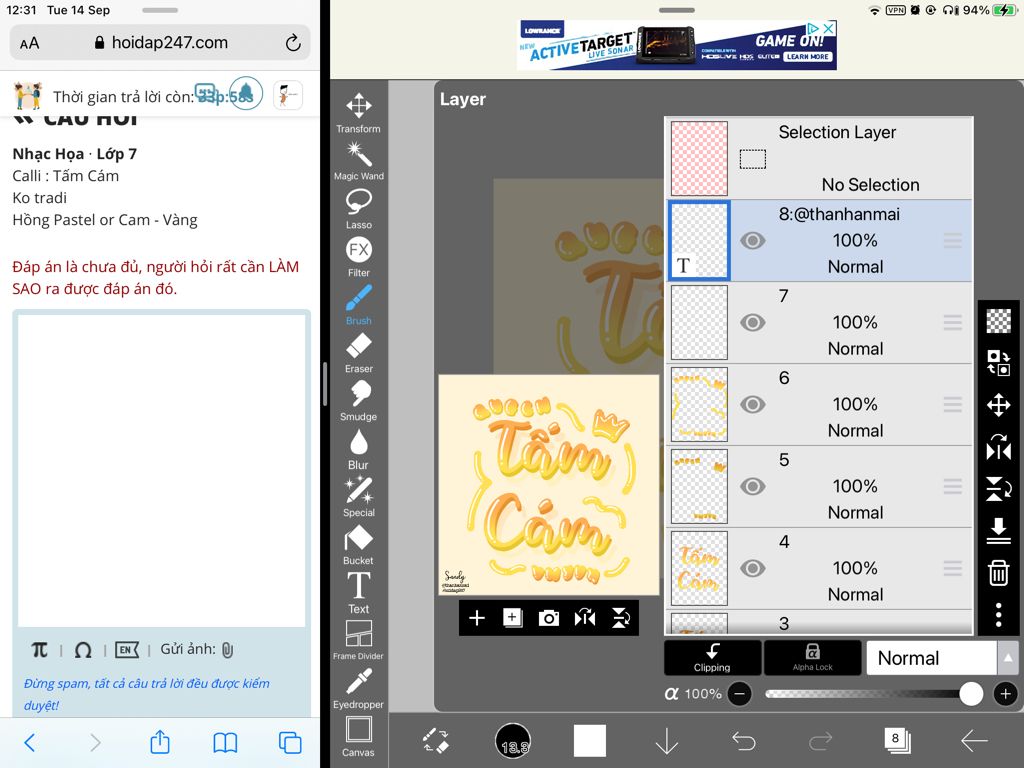Reload the Safari page
Viewport: 1024px width, 768px height.
(x=293, y=42)
